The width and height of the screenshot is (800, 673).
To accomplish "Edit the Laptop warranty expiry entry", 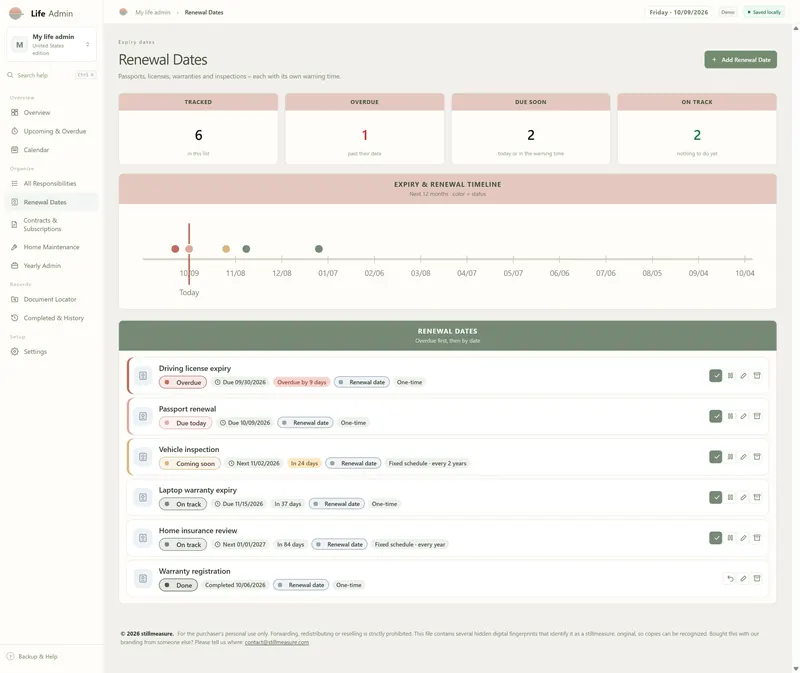I will tap(743, 497).
